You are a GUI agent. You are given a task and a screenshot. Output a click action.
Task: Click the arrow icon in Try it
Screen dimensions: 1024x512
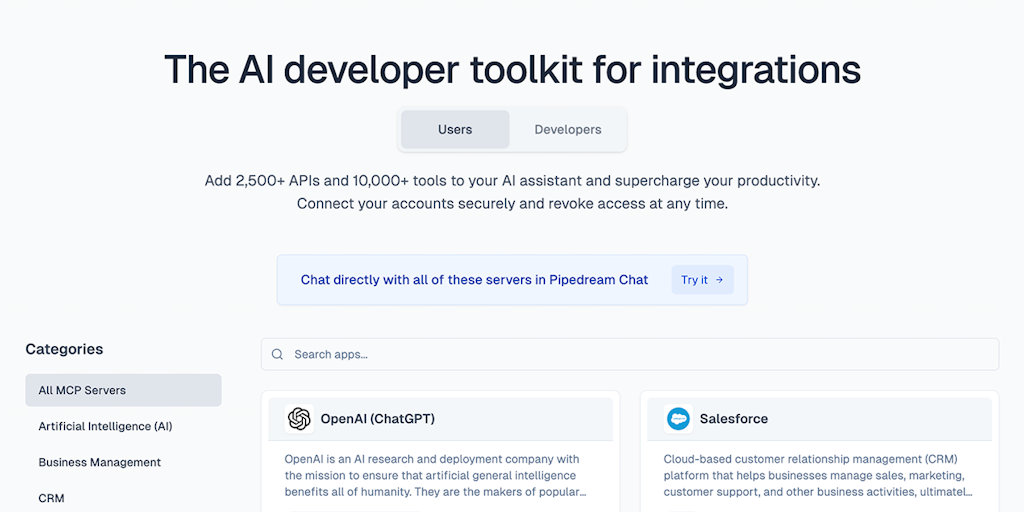click(x=719, y=280)
